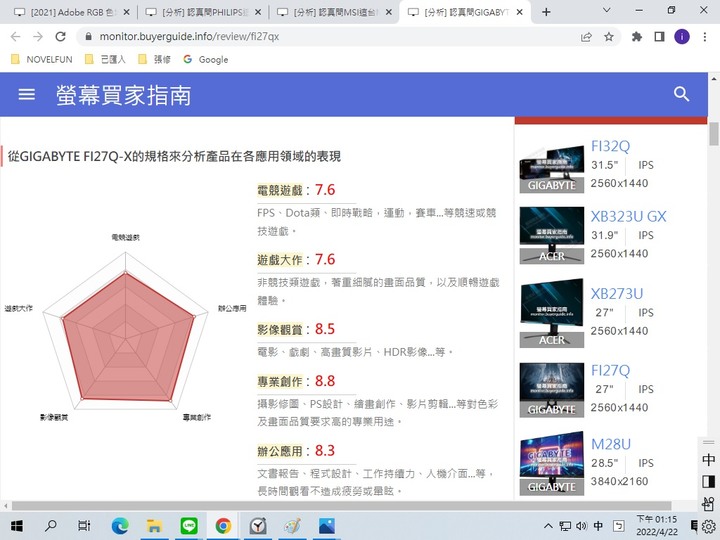Click the horizontal page scrollbar
This screenshot has height=540, width=720.
342,506
